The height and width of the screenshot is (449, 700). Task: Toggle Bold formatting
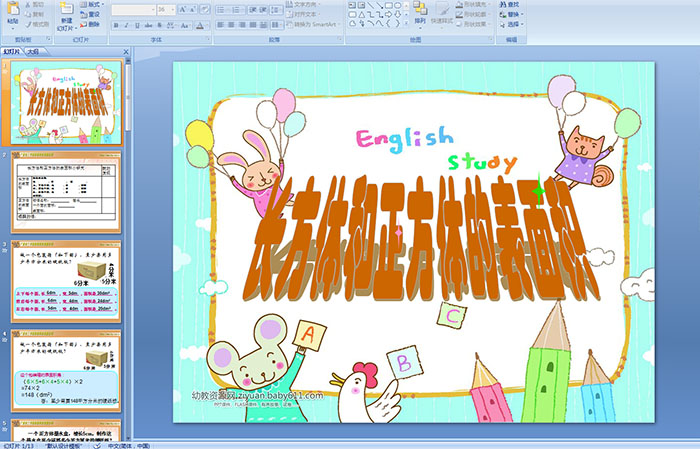pos(116,25)
